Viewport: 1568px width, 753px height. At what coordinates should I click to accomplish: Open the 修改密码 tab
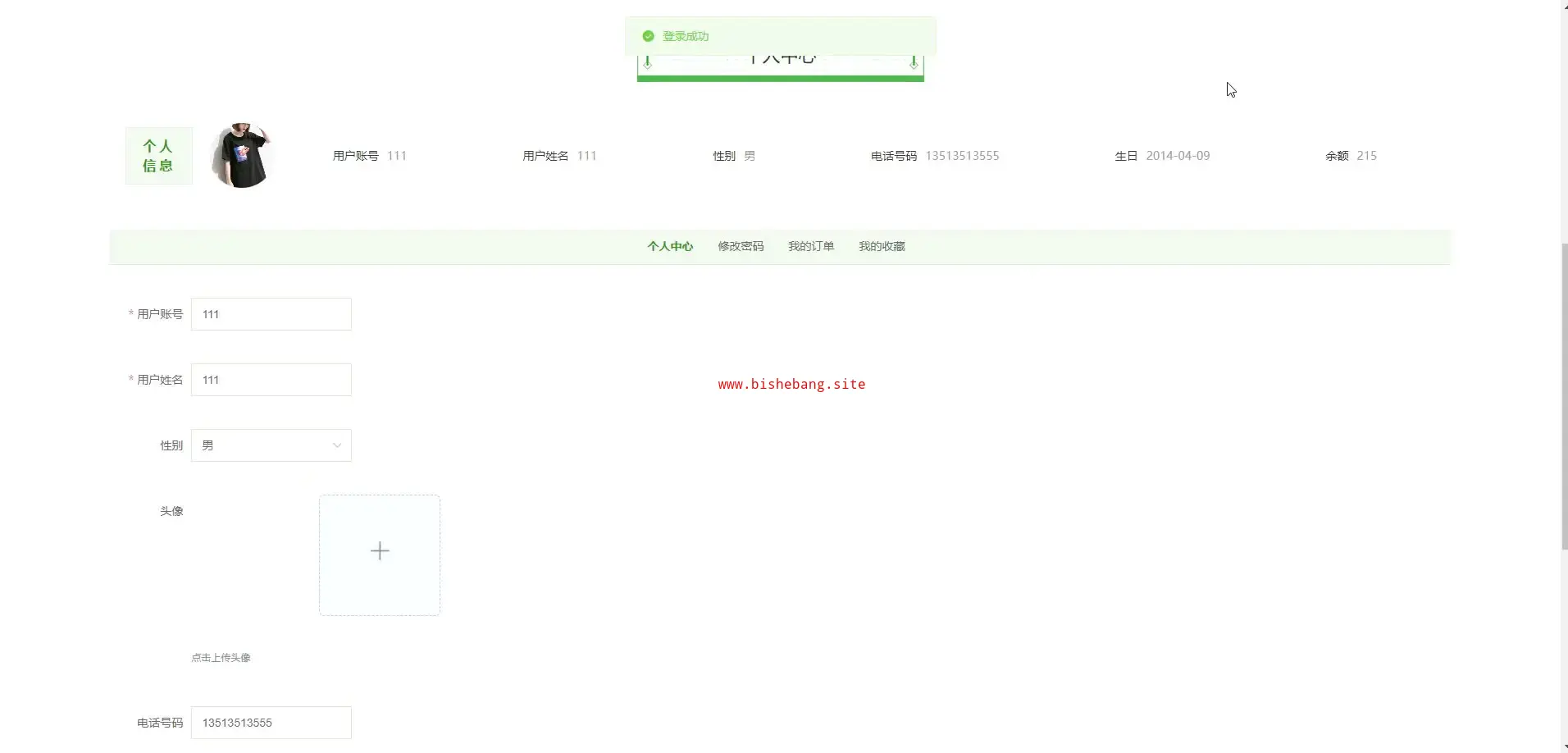(741, 247)
